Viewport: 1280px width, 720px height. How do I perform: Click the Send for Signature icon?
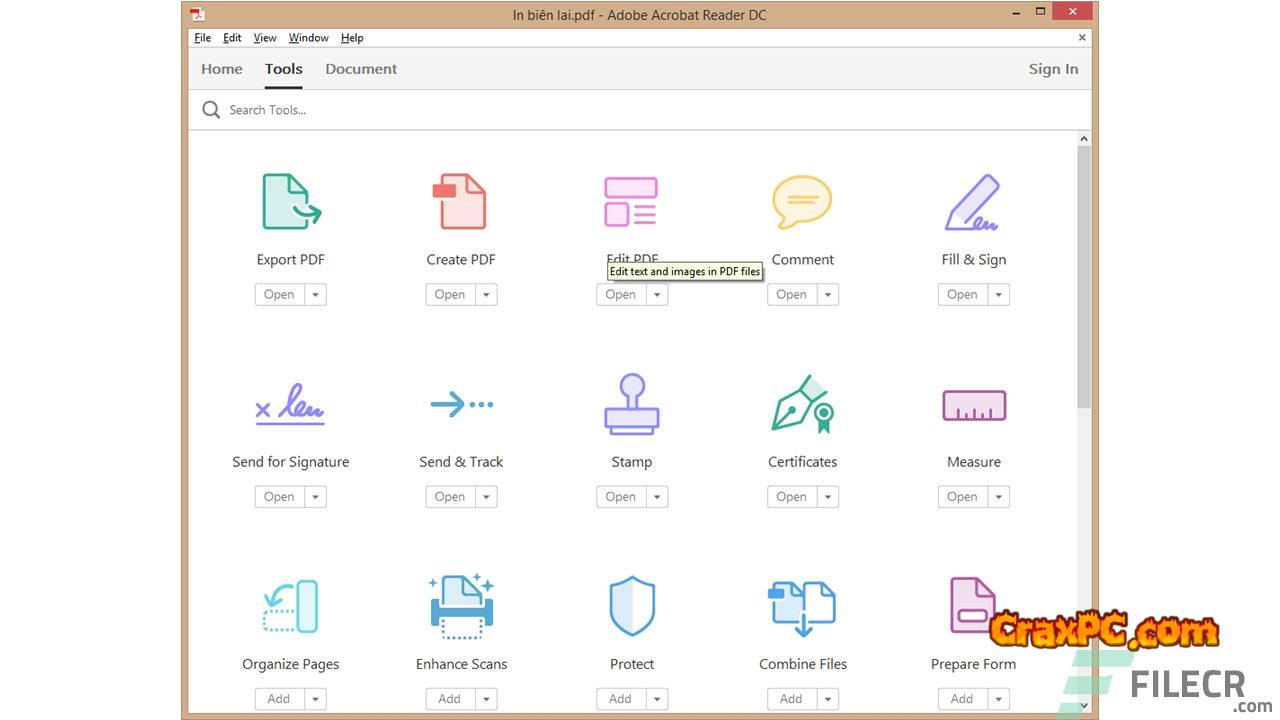pyautogui.click(x=290, y=404)
